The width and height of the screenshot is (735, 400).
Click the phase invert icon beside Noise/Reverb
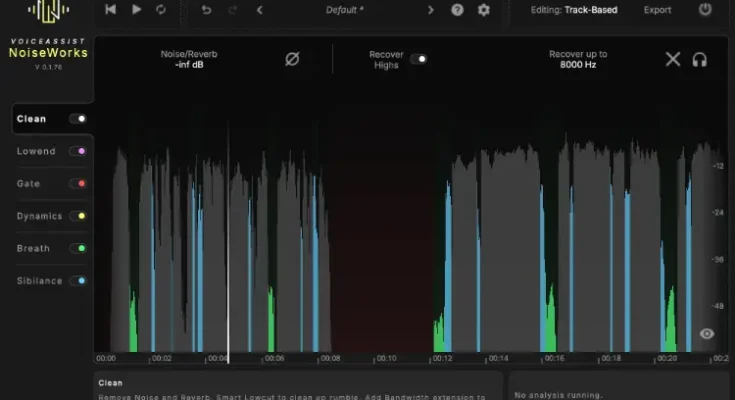tap(292, 59)
